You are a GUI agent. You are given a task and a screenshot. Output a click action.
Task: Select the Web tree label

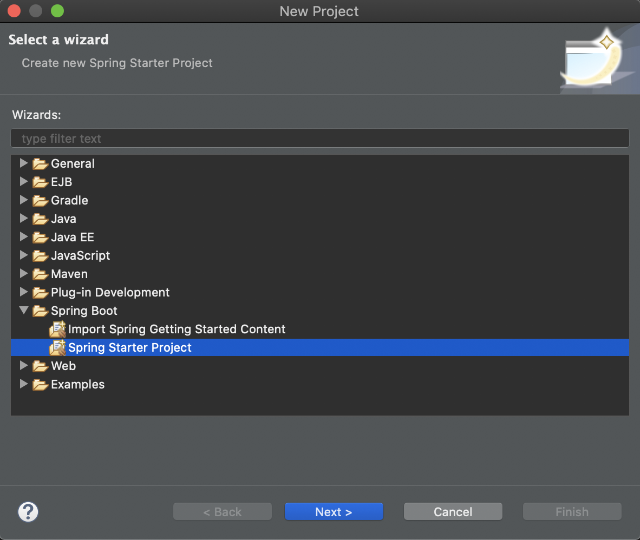pos(63,366)
